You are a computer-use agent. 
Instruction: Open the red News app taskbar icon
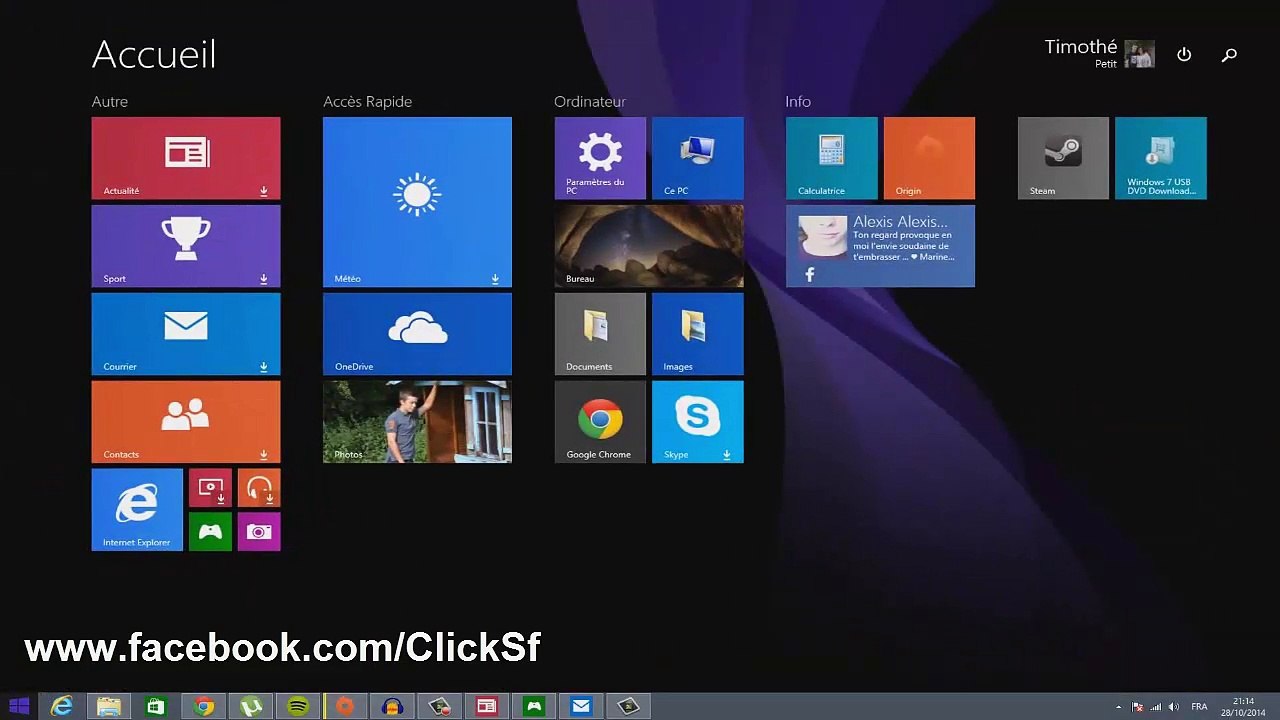coord(487,707)
